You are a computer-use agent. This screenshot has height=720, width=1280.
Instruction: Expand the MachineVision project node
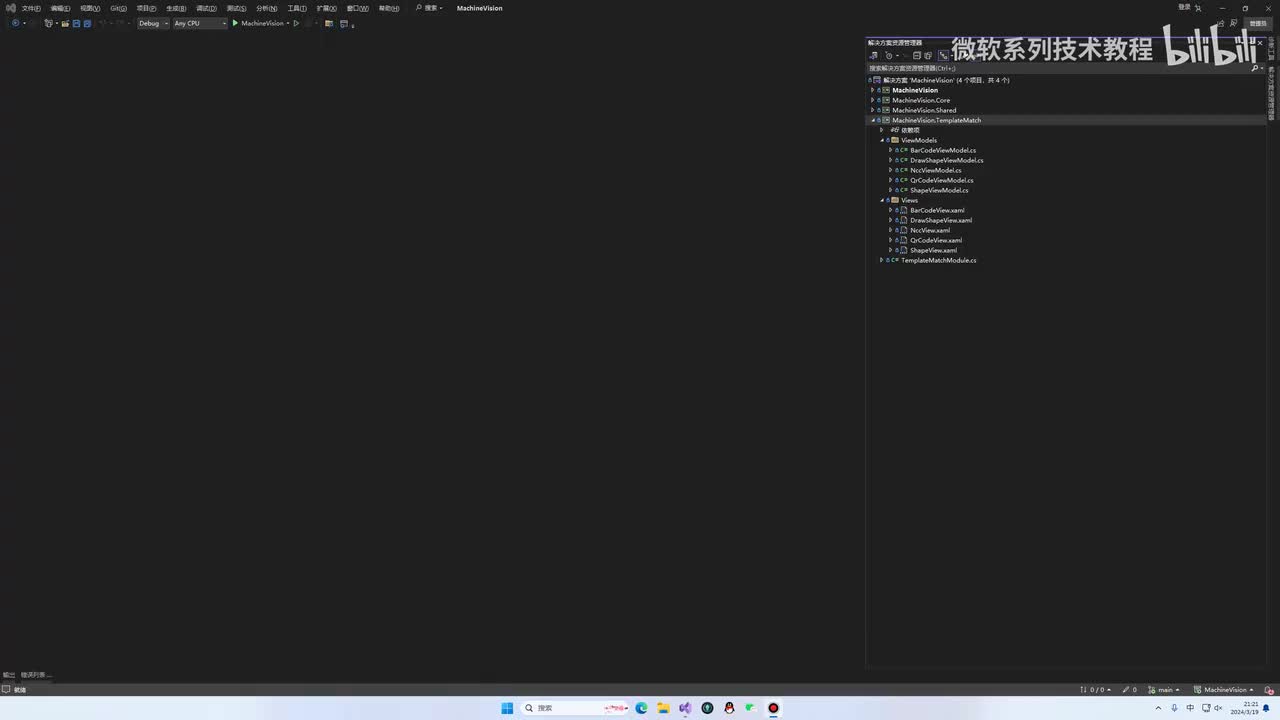pos(873,90)
